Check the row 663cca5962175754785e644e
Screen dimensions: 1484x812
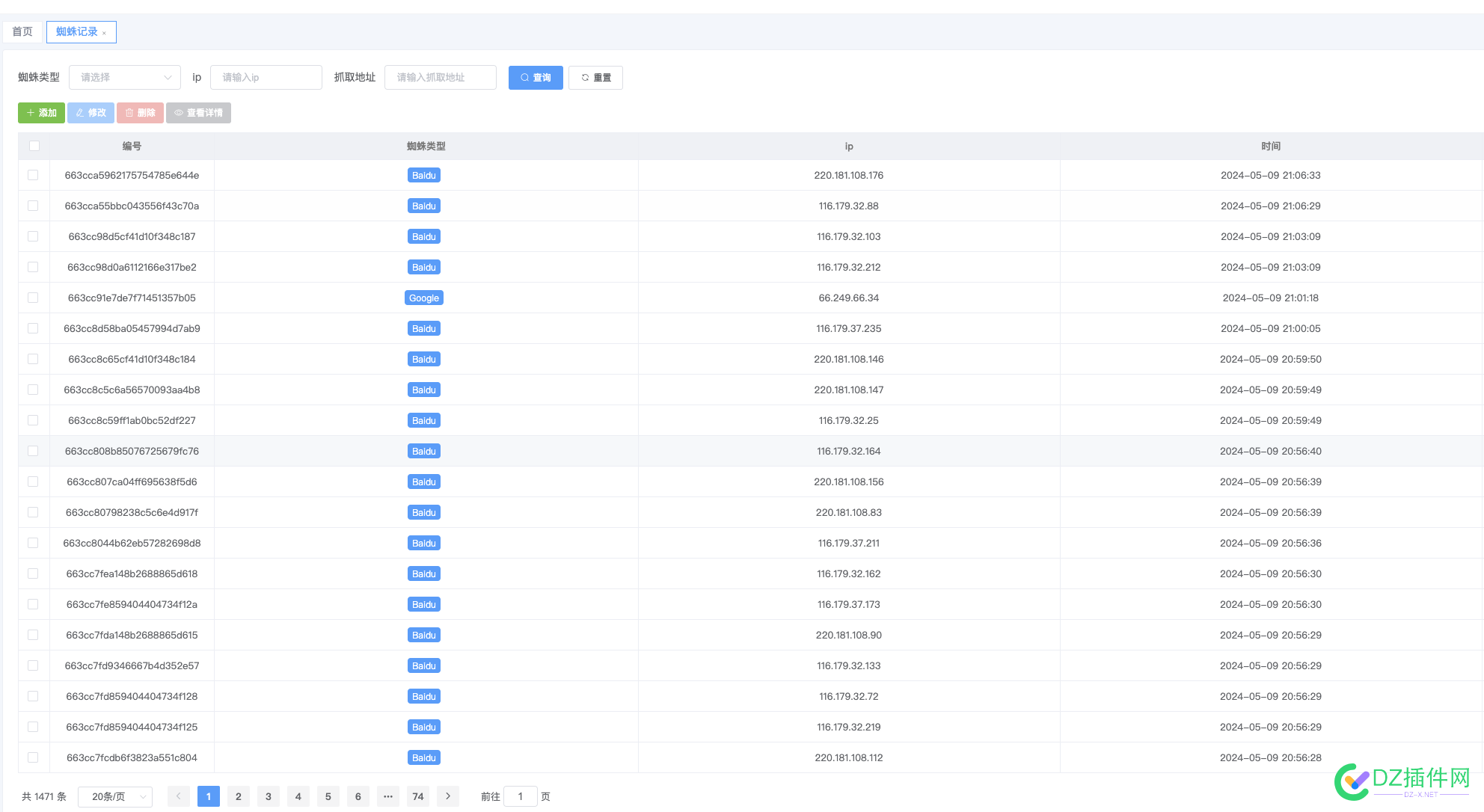[x=33, y=175]
